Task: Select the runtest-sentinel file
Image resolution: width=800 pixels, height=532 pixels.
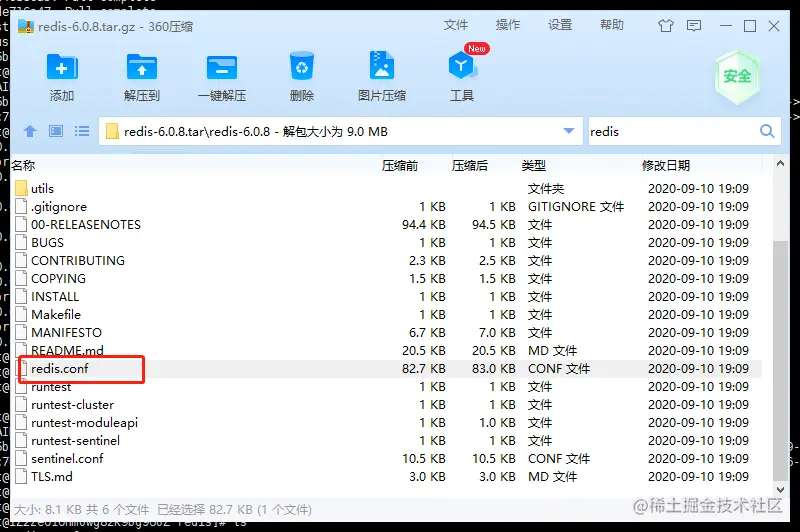Action: coord(76,440)
